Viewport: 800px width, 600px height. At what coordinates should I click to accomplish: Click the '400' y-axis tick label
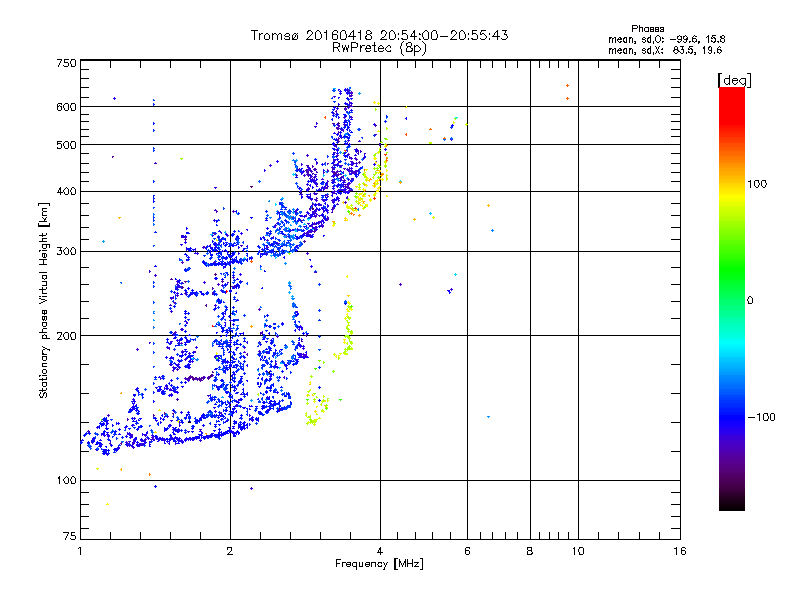66,192
